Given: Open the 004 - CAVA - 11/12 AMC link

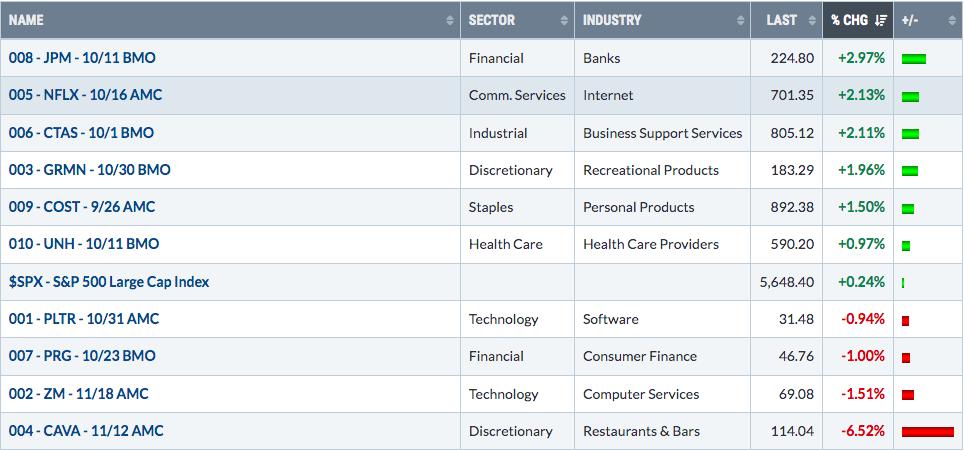Looking at the screenshot, I should 86,431.
